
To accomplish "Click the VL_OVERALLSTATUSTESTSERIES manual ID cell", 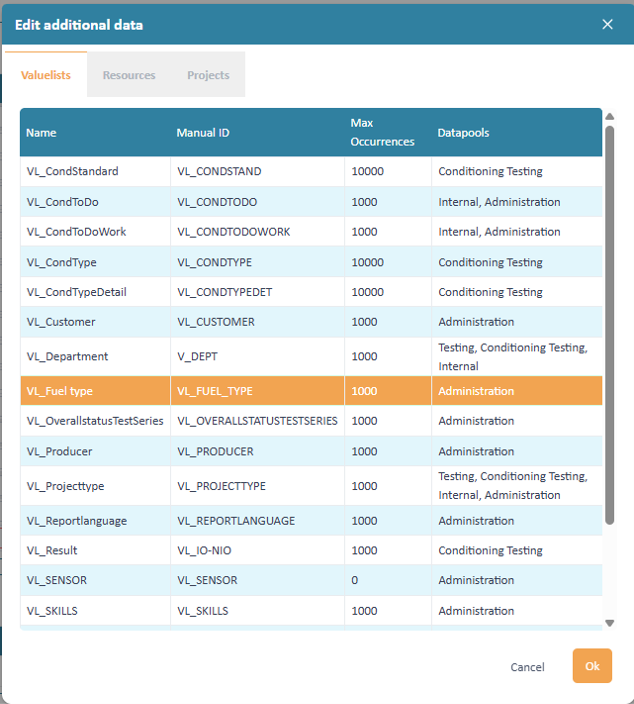I will point(257,421).
